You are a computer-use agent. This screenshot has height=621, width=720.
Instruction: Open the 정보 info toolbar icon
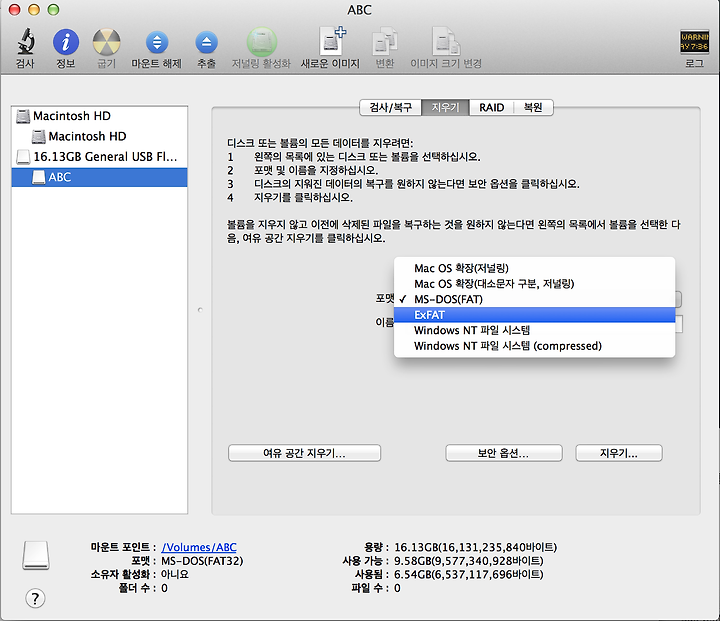(66, 42)
